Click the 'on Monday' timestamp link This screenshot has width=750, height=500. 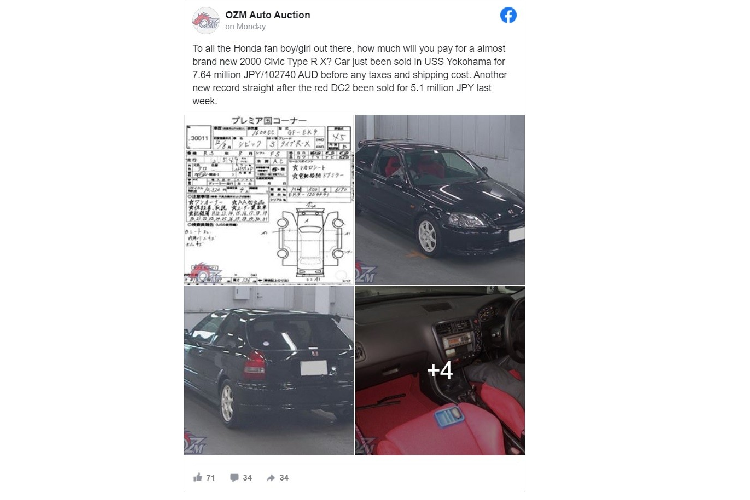(245, 26)
